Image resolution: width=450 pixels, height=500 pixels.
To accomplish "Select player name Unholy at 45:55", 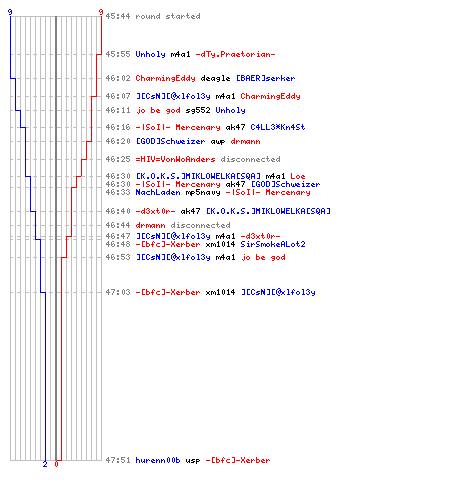I will click(x=150, y=54).
